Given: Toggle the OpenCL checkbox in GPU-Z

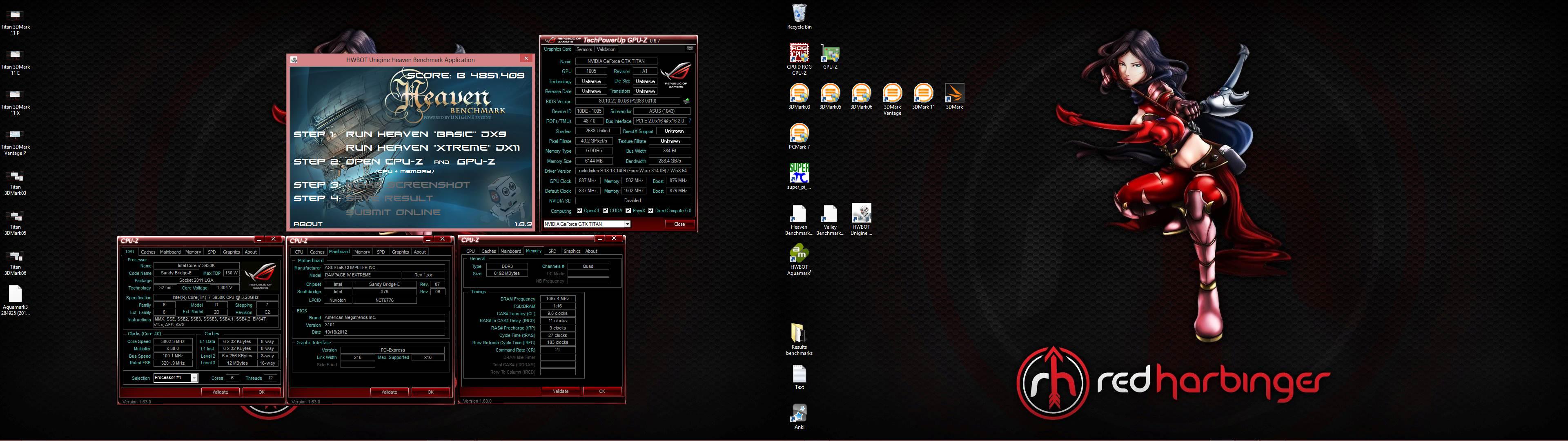Looking at the screenshot, I should point(579,211).
